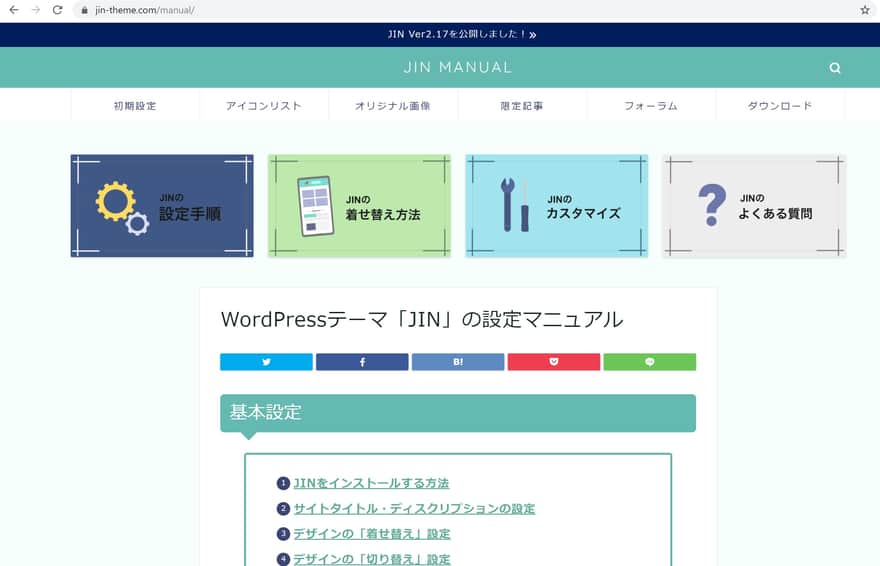The height and width of the screenshot is (566, 880).
Task: Share via Hatena B! button
Action: pyautogui.click(x=458, y=362)
